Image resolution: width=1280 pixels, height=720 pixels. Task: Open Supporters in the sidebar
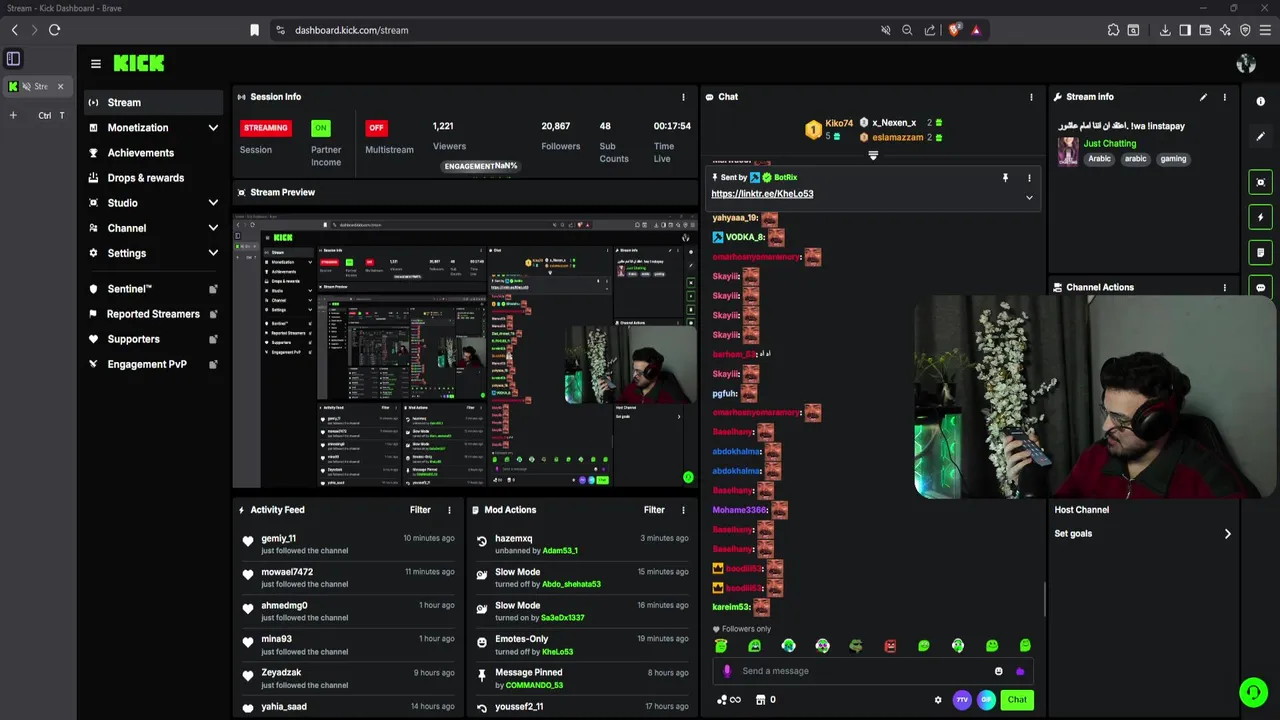(152, 339)
